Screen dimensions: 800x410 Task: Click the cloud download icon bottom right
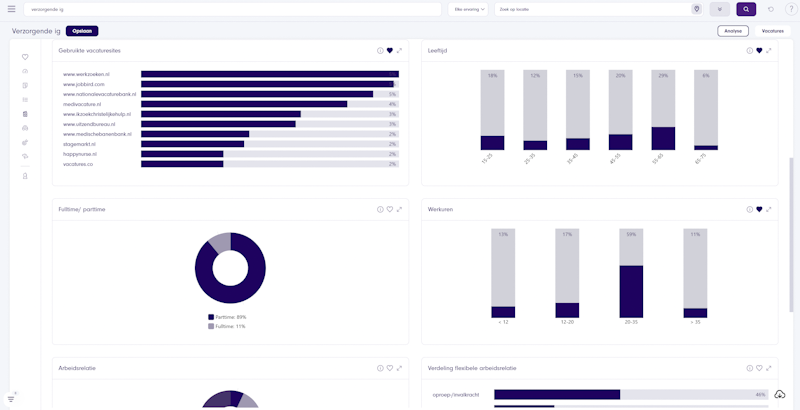[780, 394]
